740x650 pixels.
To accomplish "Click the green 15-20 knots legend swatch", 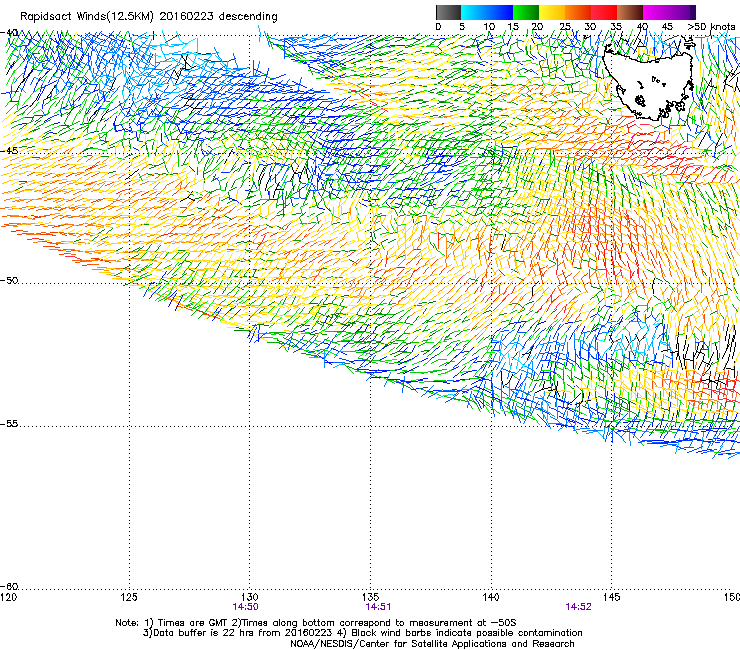I will coord(526,12).
